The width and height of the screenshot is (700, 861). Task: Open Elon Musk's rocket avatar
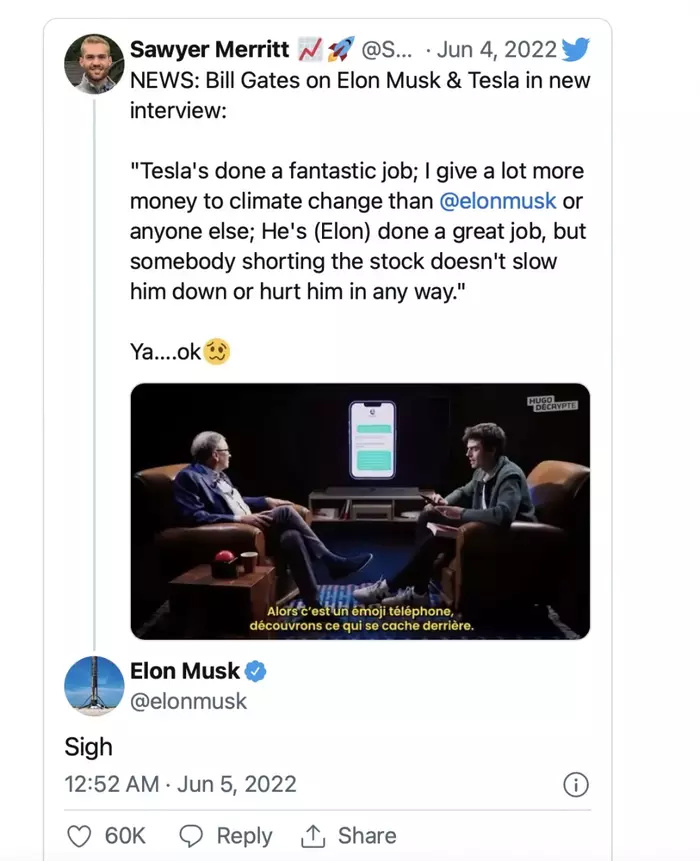tap(94, 686)
